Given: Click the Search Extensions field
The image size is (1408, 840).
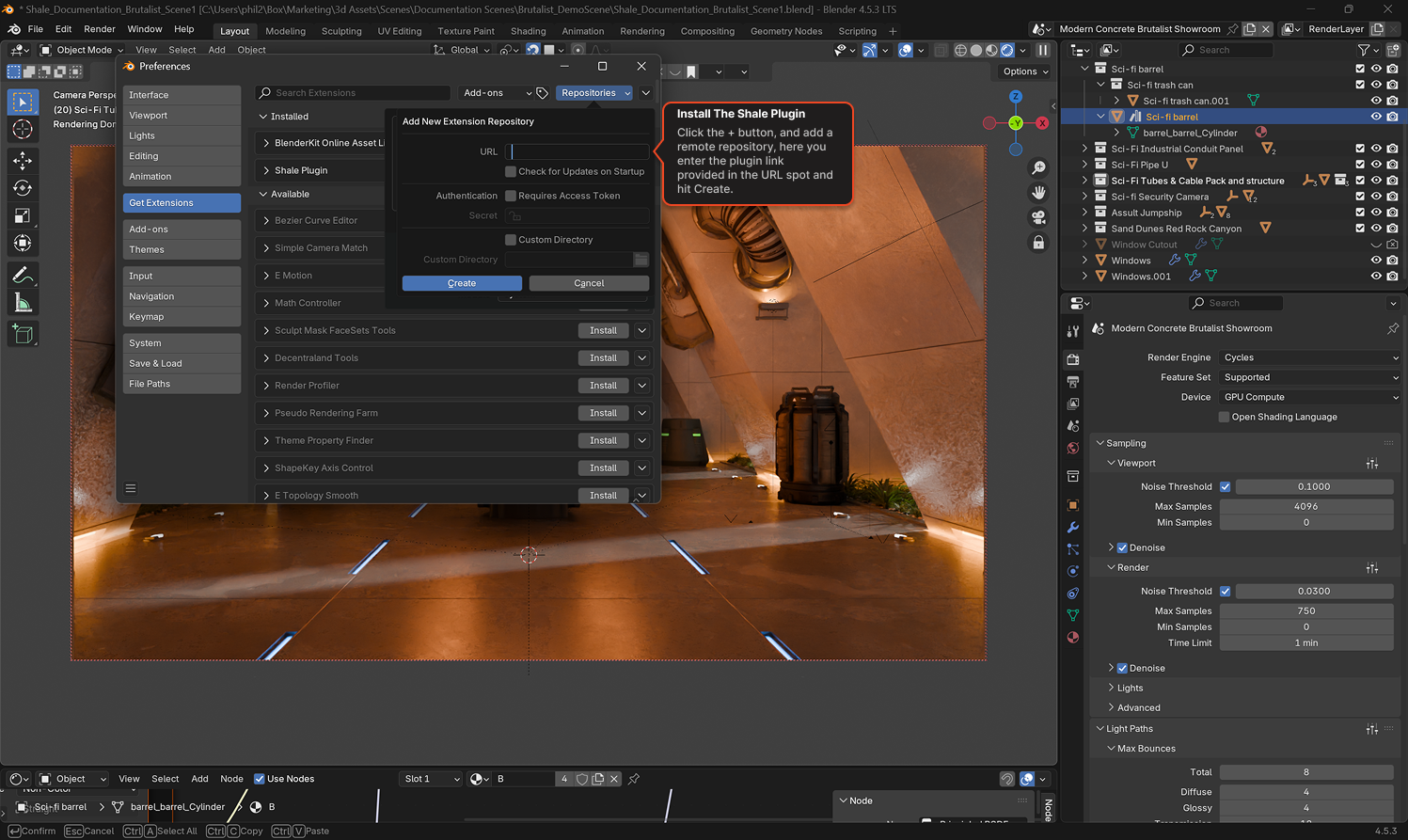Looking at the screenshot, I should coord(353,93).
